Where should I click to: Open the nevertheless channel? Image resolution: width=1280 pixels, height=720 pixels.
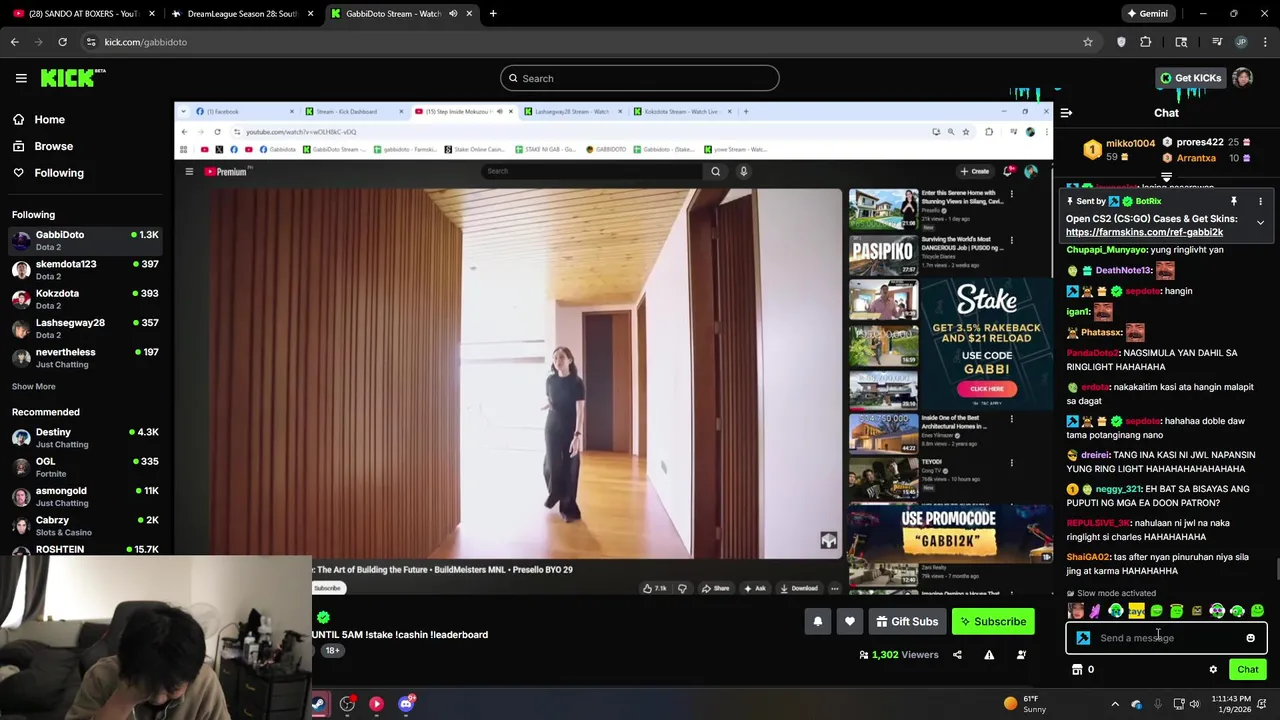tap(85, 357)
